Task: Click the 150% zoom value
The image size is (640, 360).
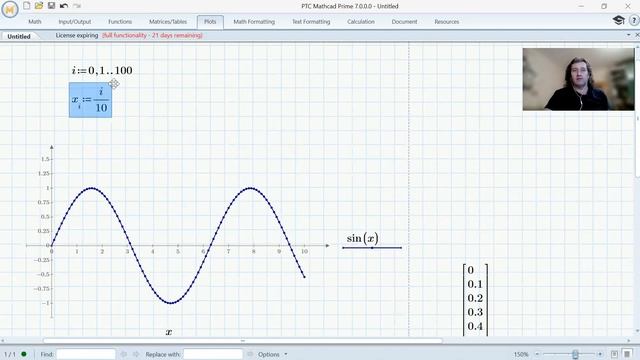Action: (x=521, y=354)
